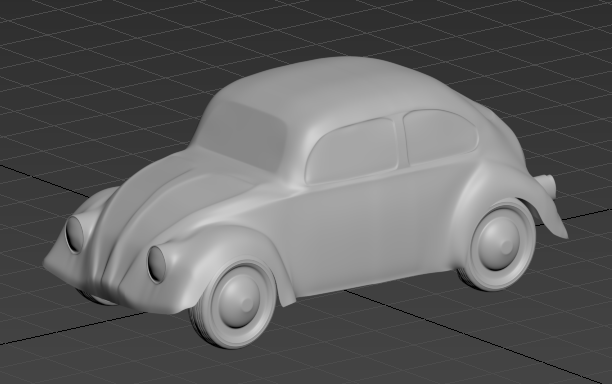Click the headlight nearest the front wheel
This screenshot has height=384, width=612.
pyautogui.click(x=156, y=264)
